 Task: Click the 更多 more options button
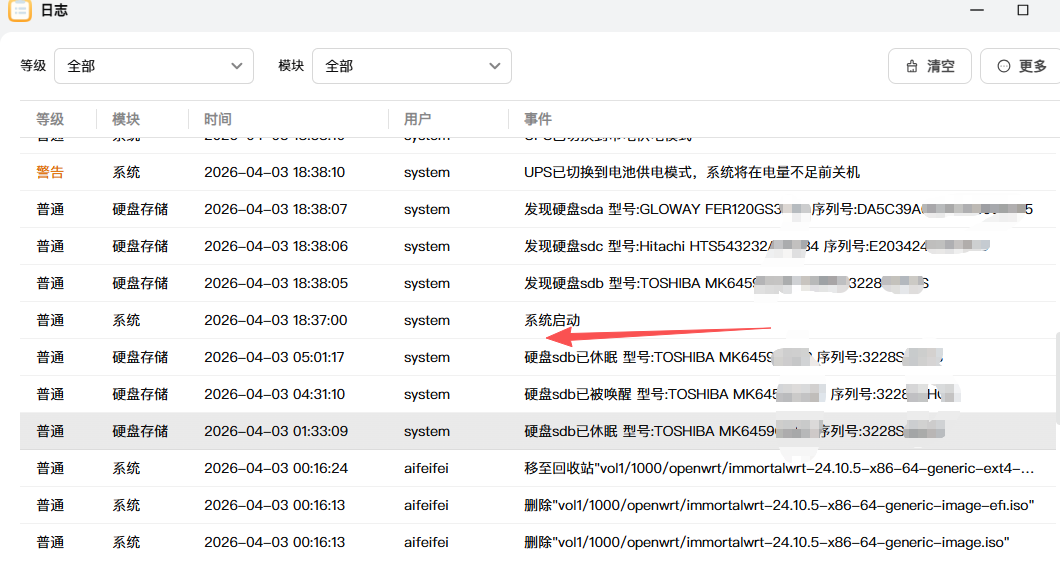click(x=1021, y=66)
